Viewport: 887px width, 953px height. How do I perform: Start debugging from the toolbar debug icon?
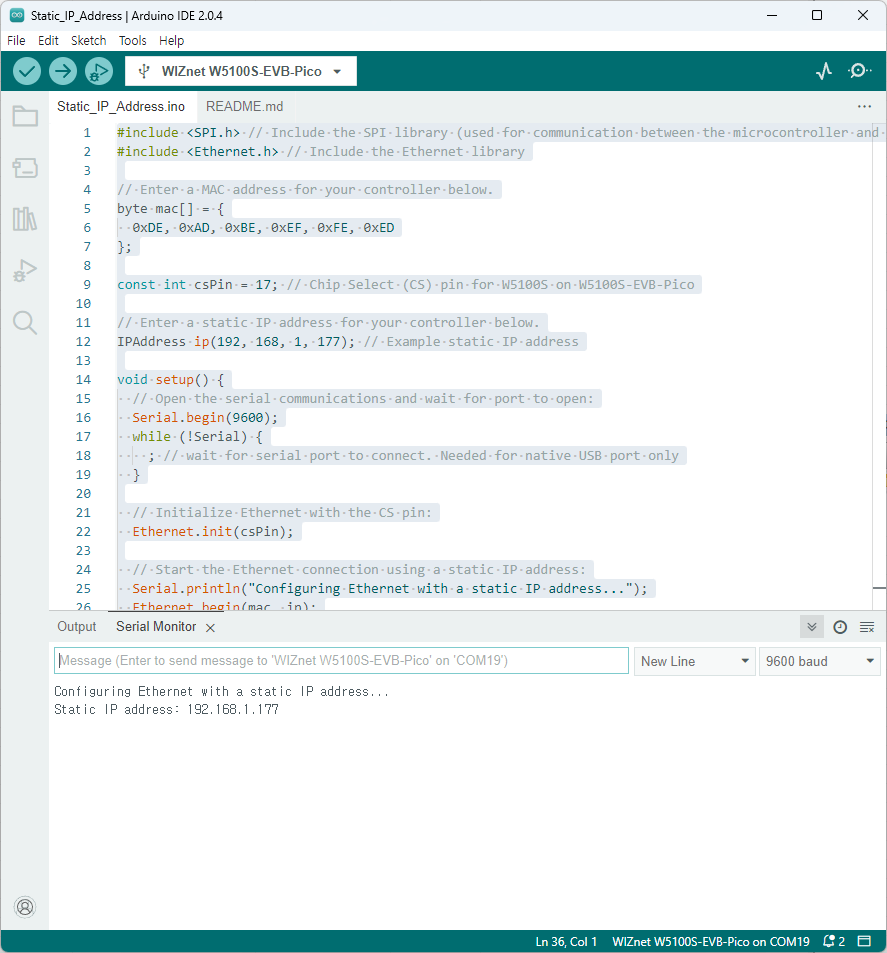click(x=98, y=70)
